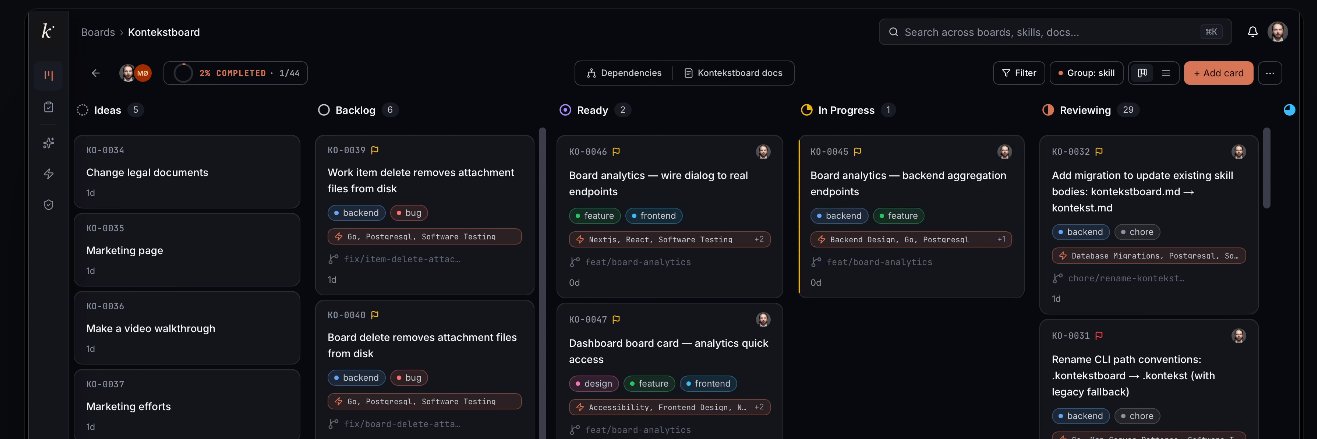Viewport: 1317px width, 439px height.
Task: Click the Reviewing column scrollbar
Action: [1266, 168]
